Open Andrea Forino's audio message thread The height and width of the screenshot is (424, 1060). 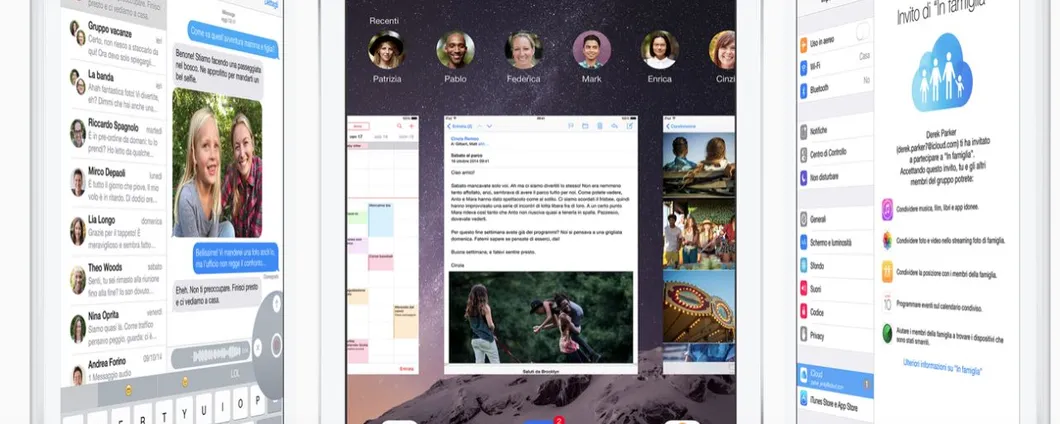click(115, 368)
